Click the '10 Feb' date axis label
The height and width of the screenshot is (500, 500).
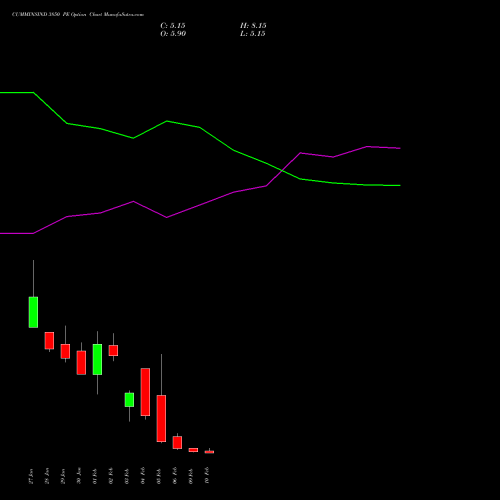(x=207, y=476)
